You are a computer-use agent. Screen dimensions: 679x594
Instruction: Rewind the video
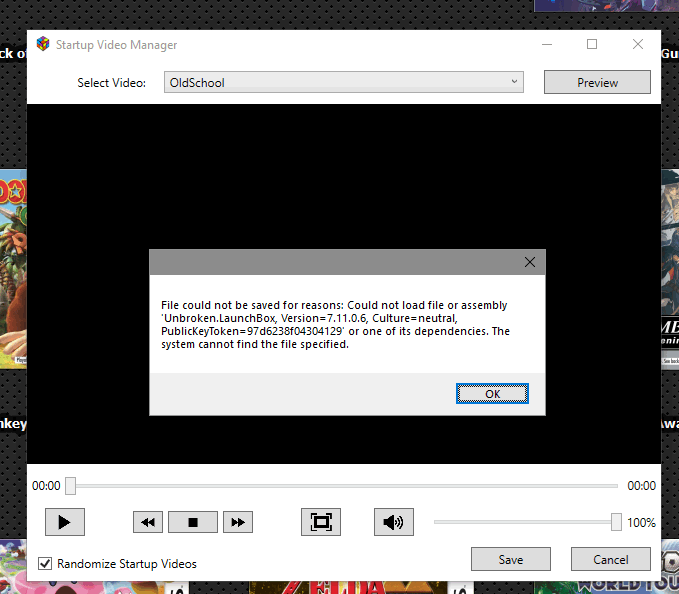pyautogui.click(x=148, y=522)
